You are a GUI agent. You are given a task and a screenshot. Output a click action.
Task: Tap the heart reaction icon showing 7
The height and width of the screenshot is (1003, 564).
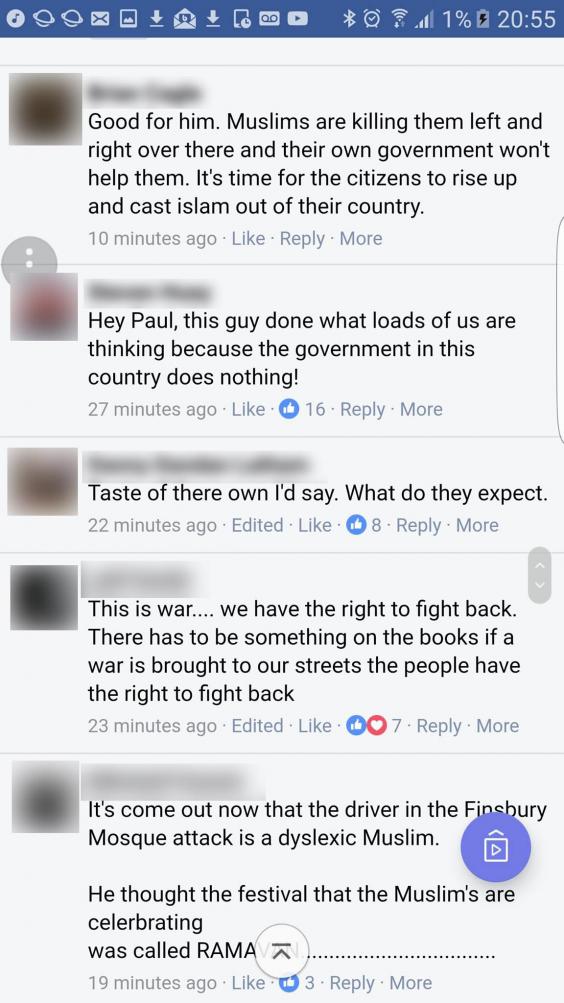coord(377,725)
